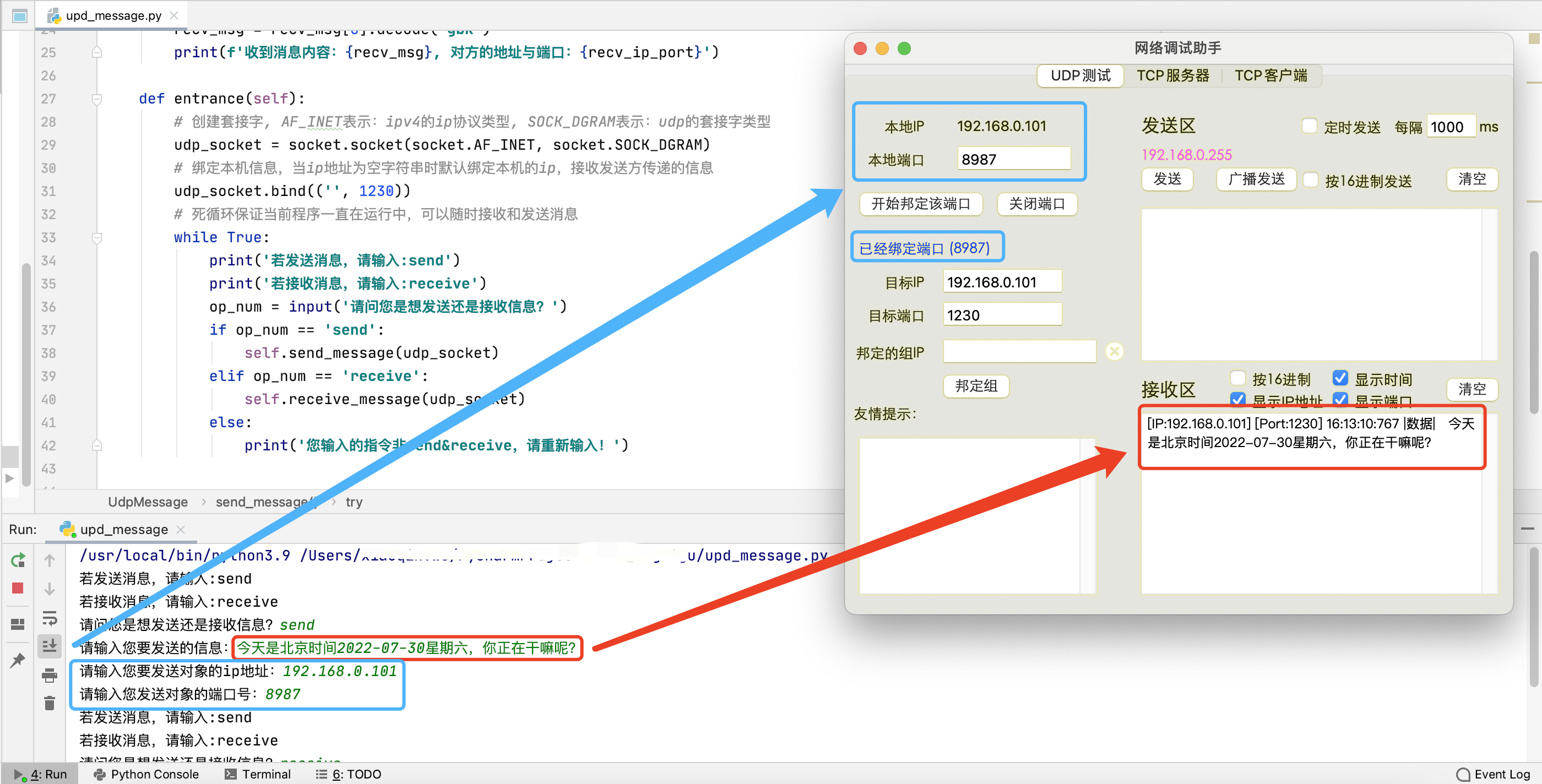Click the 192.168.0.255 broadcast address text
Screen dimensions: 1542x784
pyautogui.click(x=1186, y=155)
